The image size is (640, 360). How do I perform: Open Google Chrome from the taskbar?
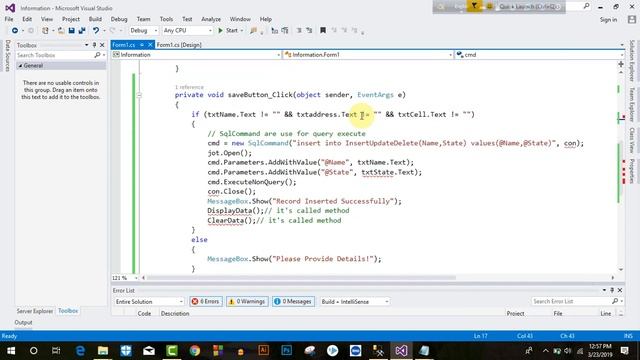coord(195,351)
